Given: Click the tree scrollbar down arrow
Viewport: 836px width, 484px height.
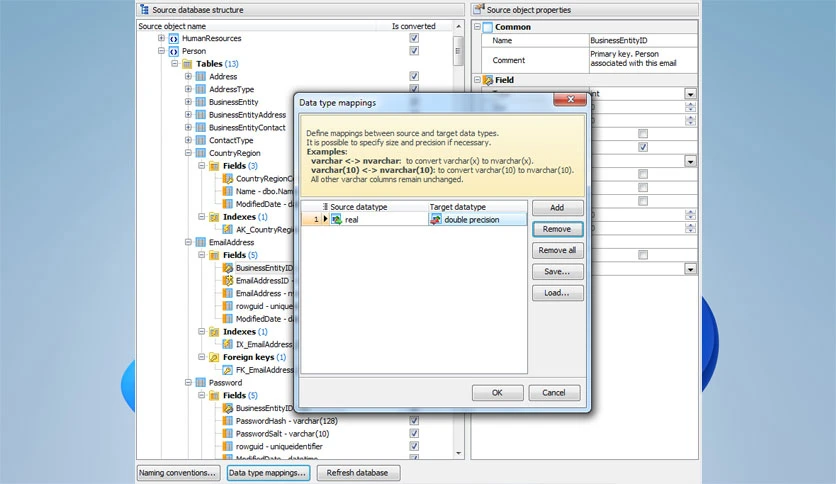Looking at the screenshot, I should coord(459,453).
